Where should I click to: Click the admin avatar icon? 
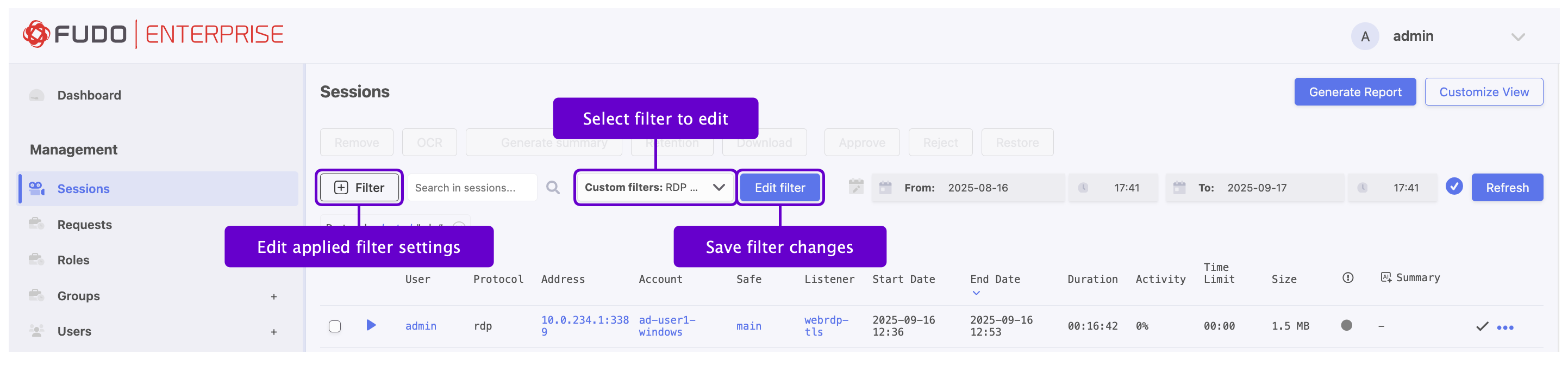pos(1365,36)
